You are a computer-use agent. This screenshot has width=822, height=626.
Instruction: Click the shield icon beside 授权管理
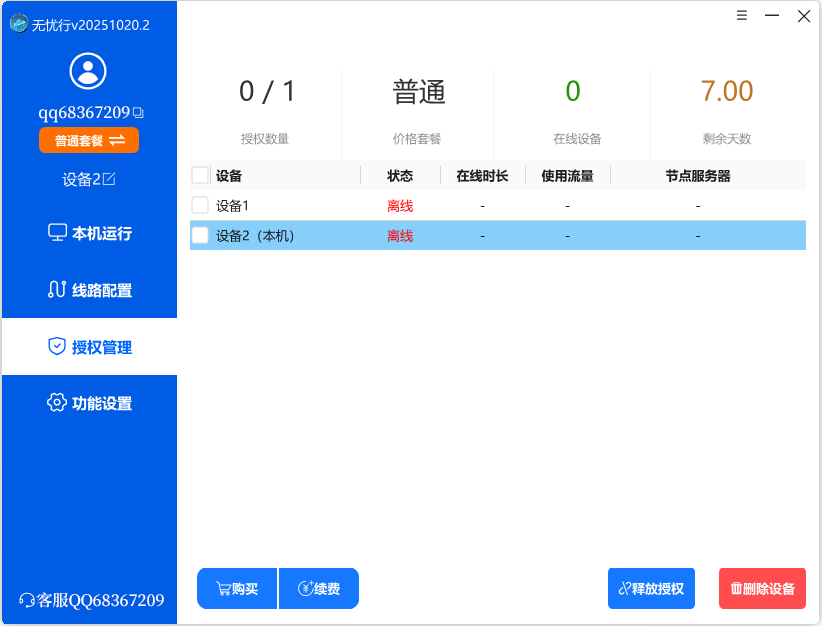click(55, 347)
